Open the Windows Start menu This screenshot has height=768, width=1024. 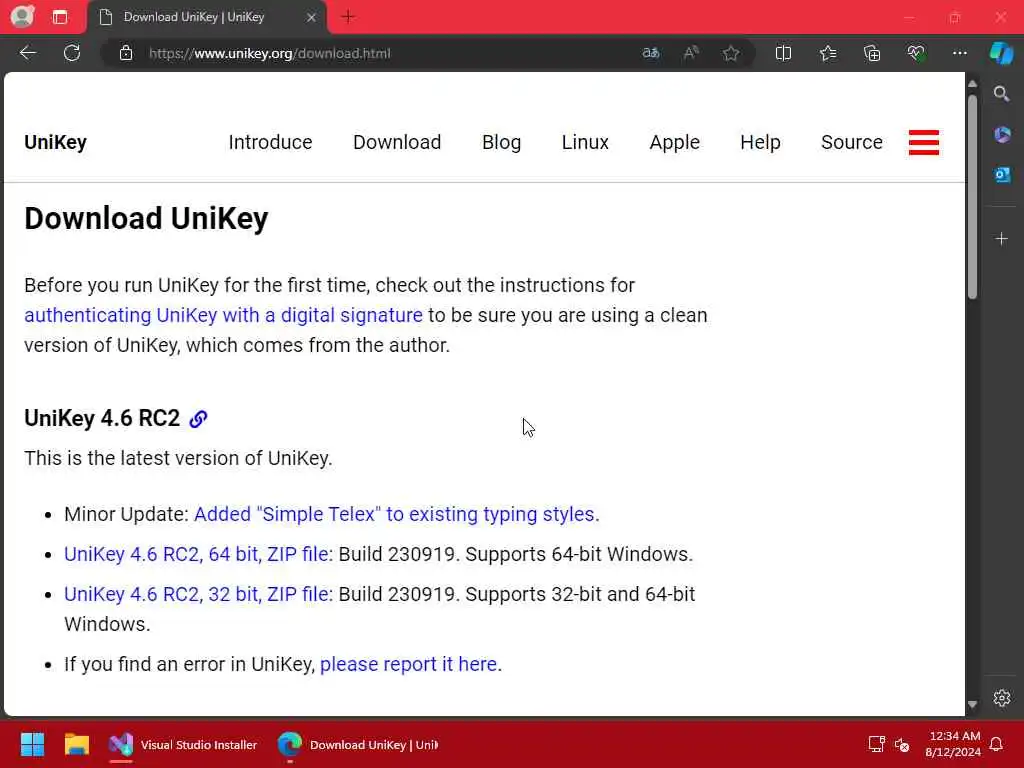[x=32, y=744]
